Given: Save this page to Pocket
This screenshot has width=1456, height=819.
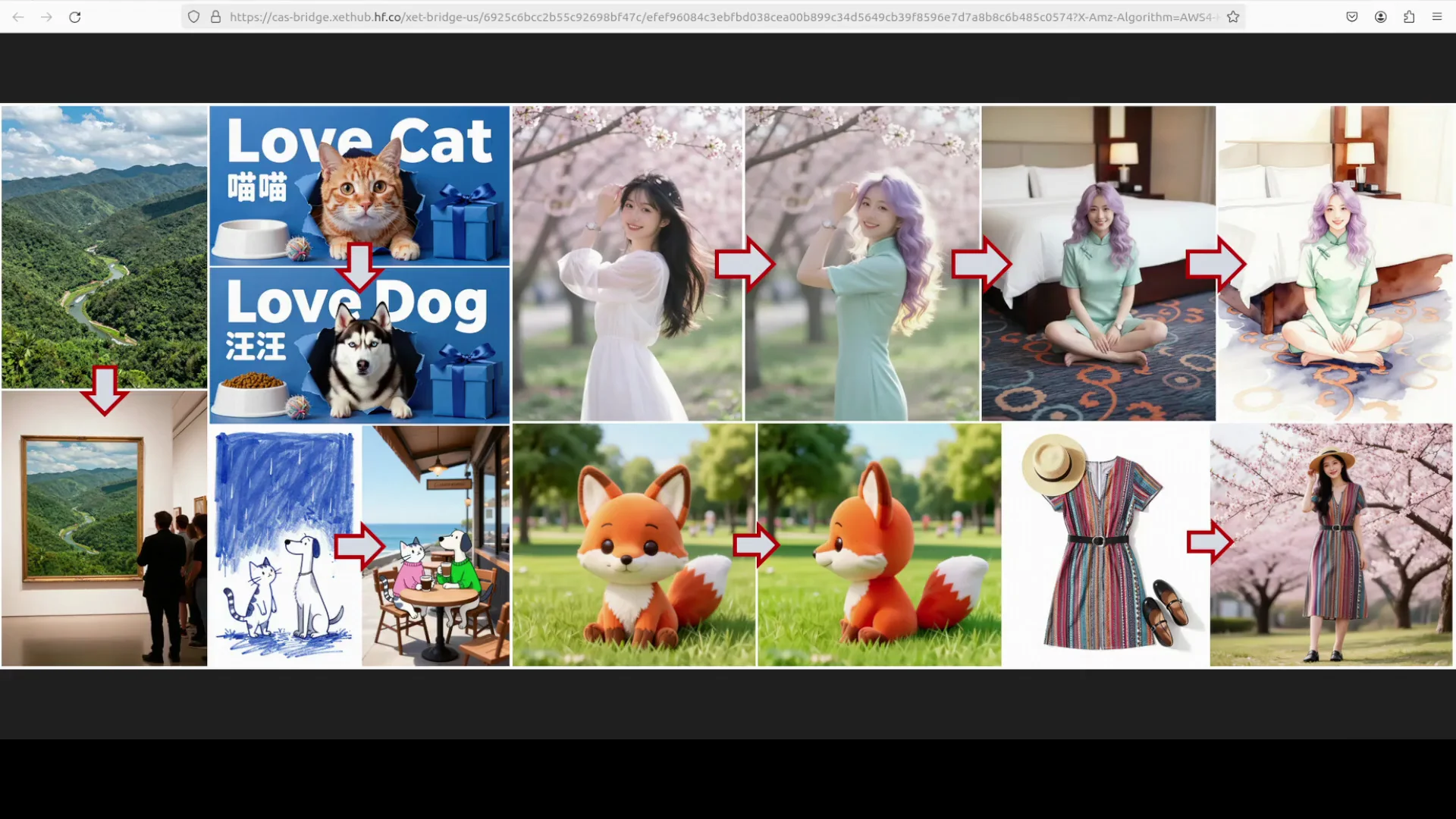Looking at the screenshot, I should (1351, 17).
